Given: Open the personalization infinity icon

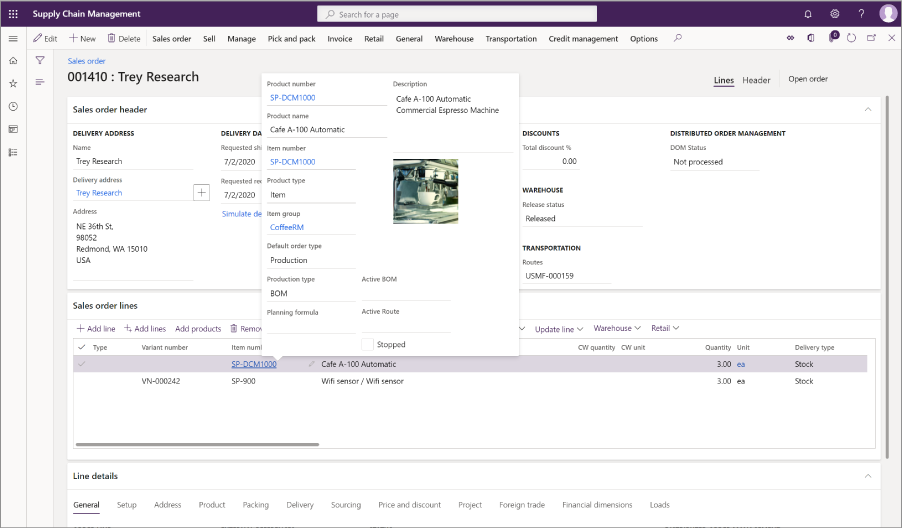Looking at the screenshot, I should pyautogui.click(x=790, y=38).
